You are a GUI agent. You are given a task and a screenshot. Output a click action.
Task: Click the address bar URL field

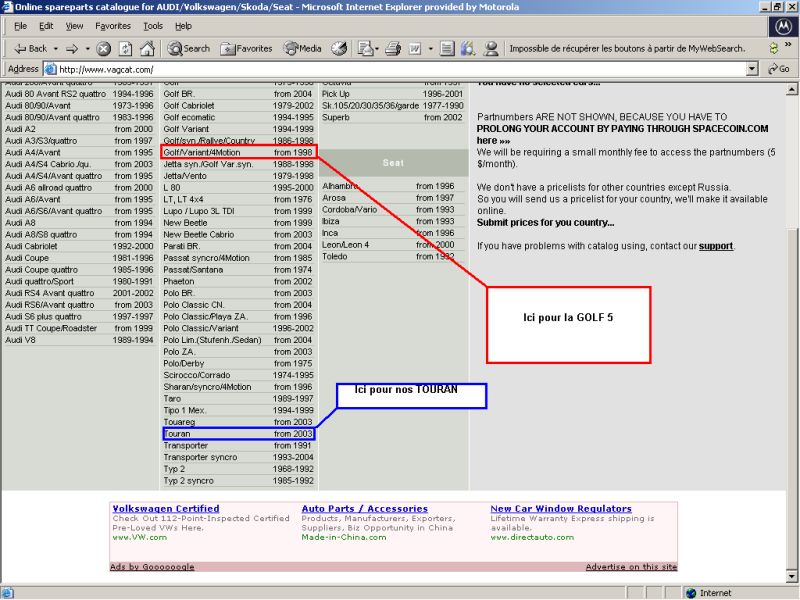coord(401,69)
